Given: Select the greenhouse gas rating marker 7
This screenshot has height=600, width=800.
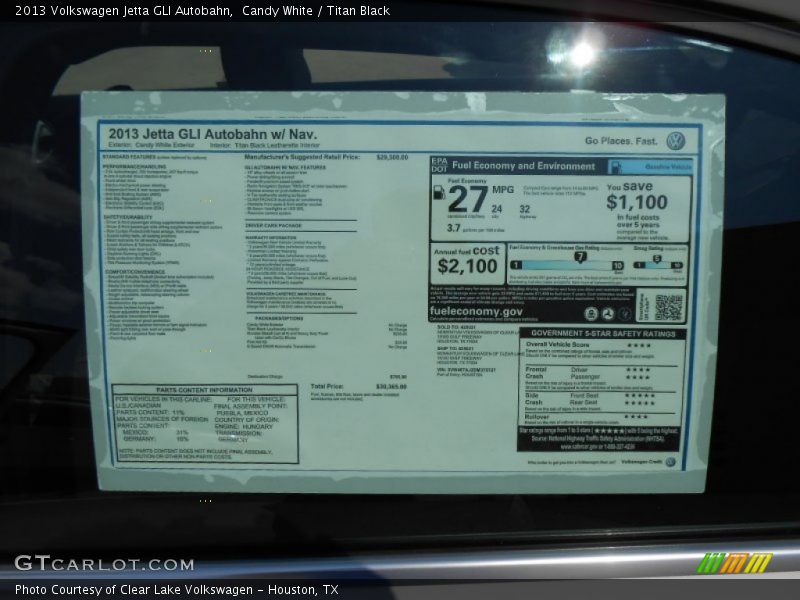Looking at the screenshot, I should pos(580,257).
